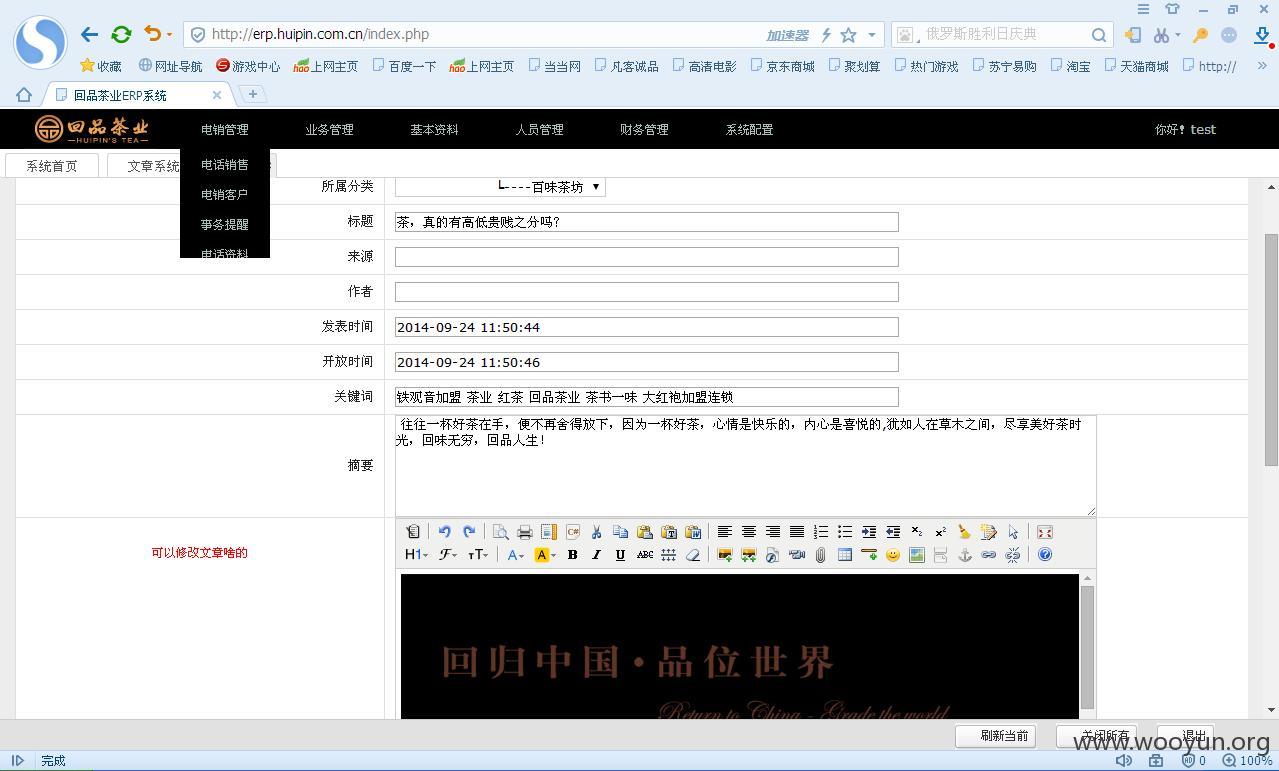Click the 发表时间 publish time field
This screenshot has width=1279, height=771.
click(x=646, y=327)
